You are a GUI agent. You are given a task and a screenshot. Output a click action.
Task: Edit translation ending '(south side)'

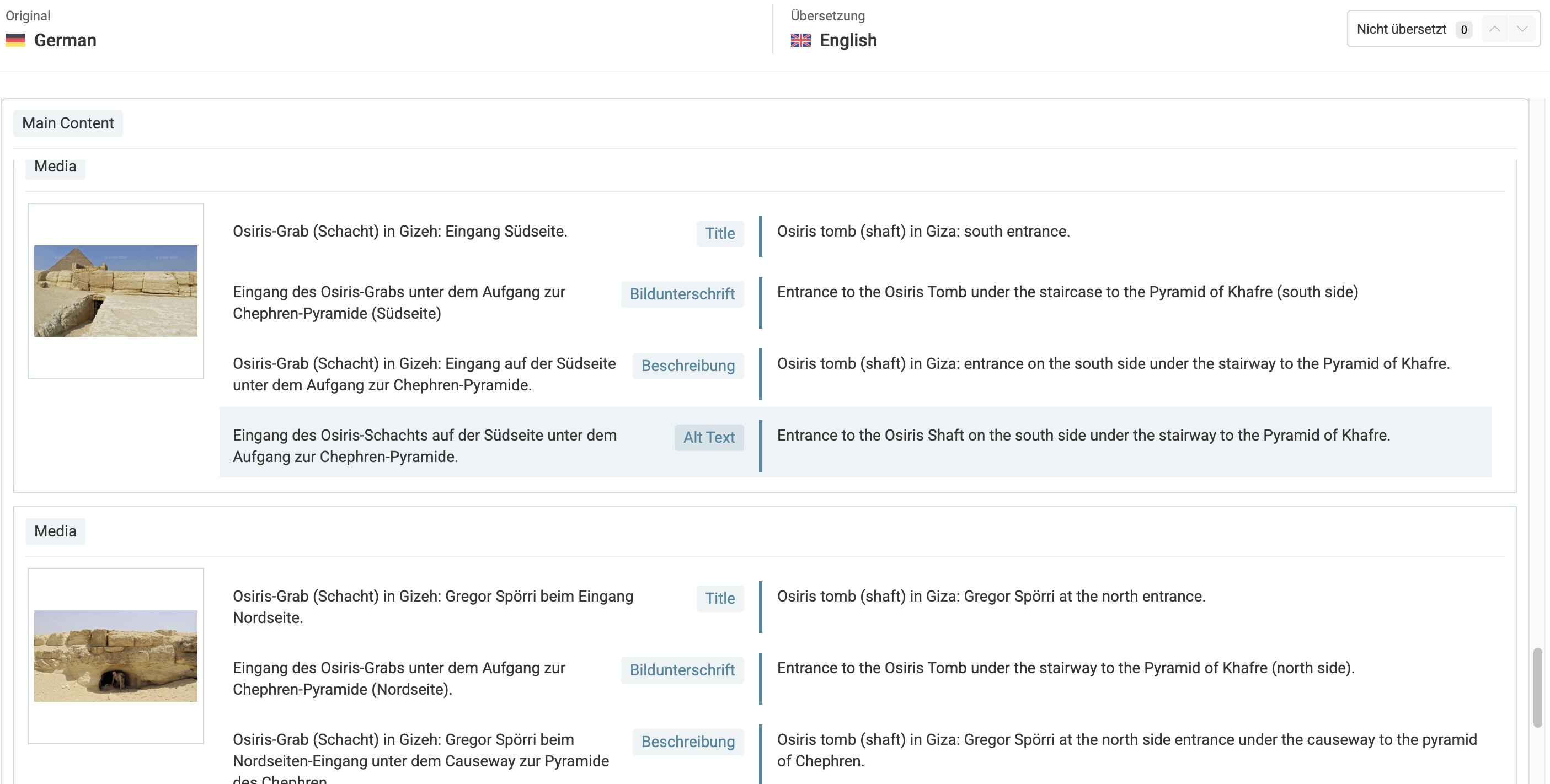tap(1067, 292)
